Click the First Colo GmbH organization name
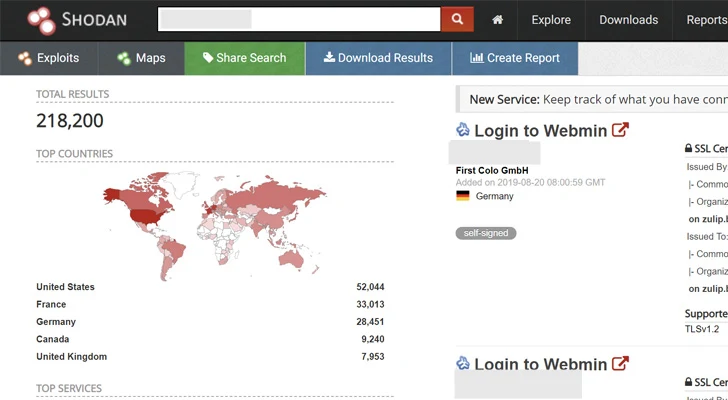 (492, 171)
